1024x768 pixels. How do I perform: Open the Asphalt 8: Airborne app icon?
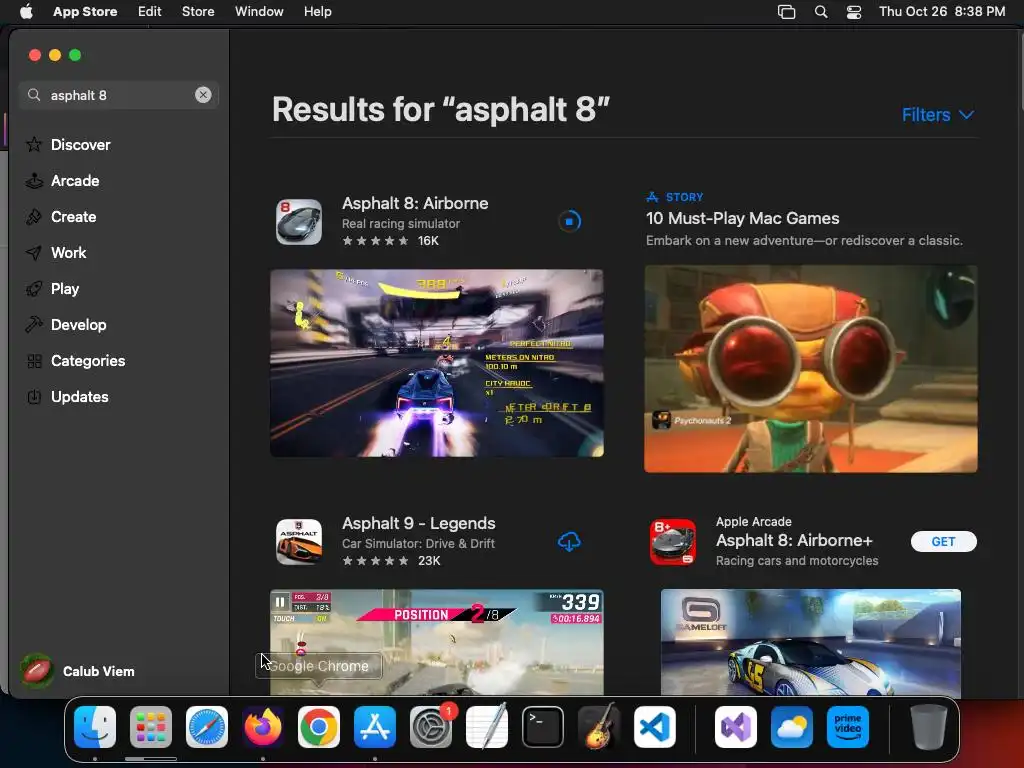point(298,222)
